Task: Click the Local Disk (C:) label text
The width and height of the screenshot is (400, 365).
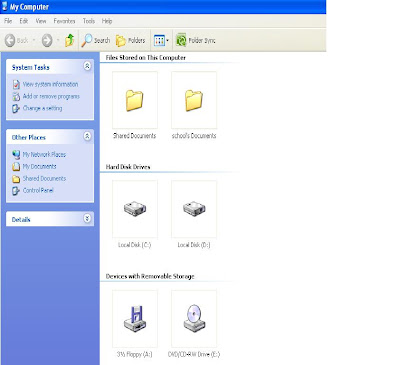Action: pyautogui.click(x=135, y=245)
